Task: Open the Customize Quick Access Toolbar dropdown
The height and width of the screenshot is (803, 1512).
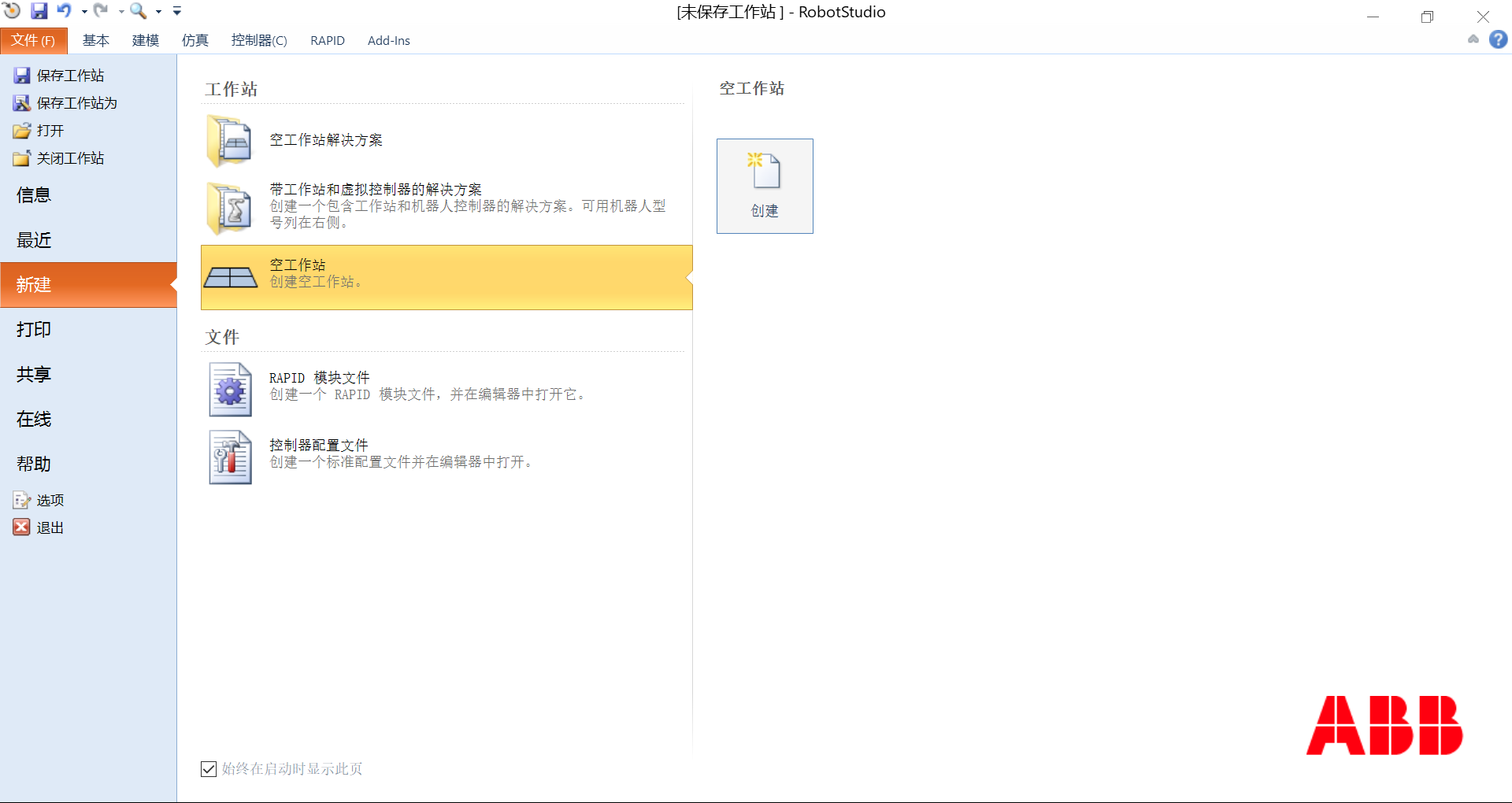Action: pos(177,11)
